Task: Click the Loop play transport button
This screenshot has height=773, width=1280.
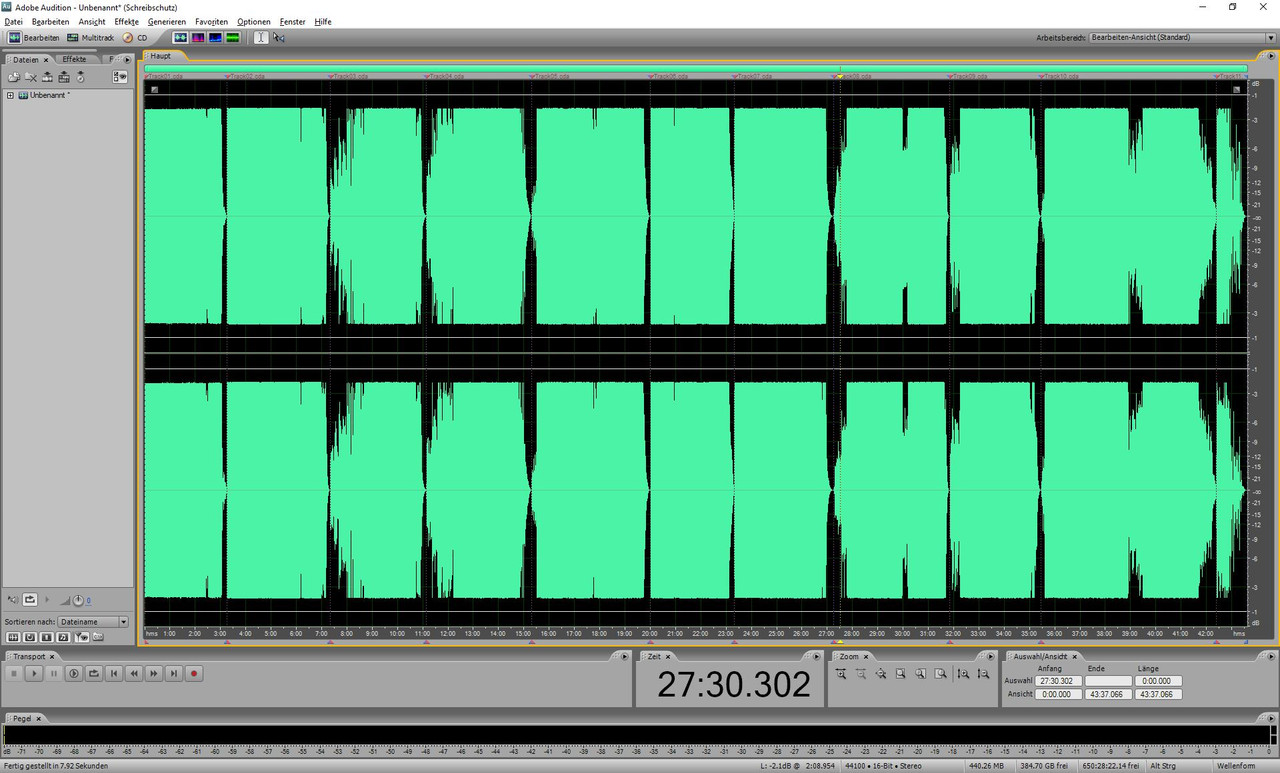Action: point(94,674)
